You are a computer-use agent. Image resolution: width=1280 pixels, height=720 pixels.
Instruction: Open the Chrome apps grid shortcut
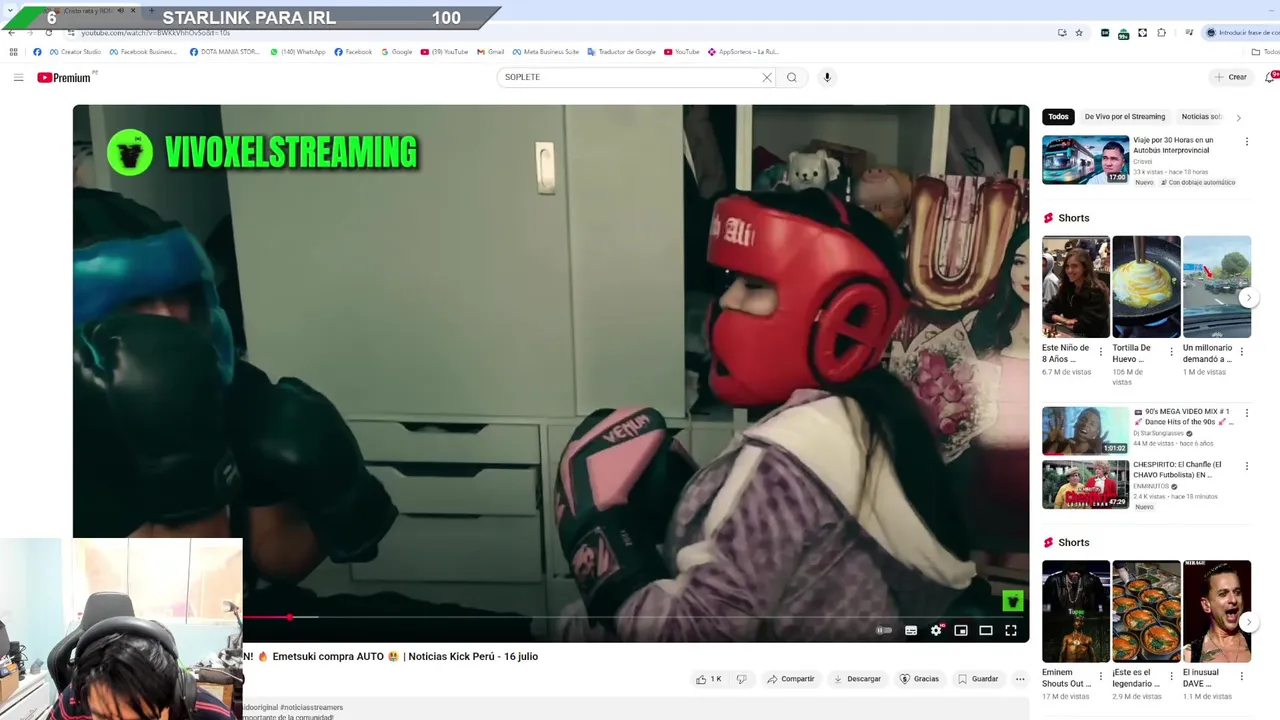(x=14, y=52)
